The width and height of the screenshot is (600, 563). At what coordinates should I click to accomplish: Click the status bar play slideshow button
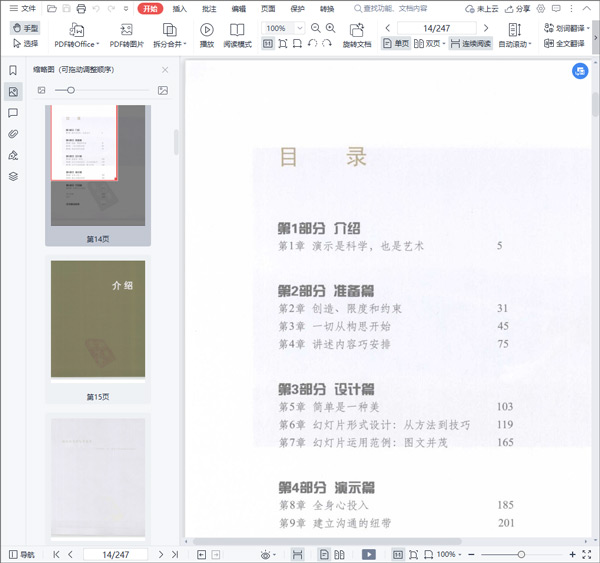pyautogui.click(x=369, y=554)
